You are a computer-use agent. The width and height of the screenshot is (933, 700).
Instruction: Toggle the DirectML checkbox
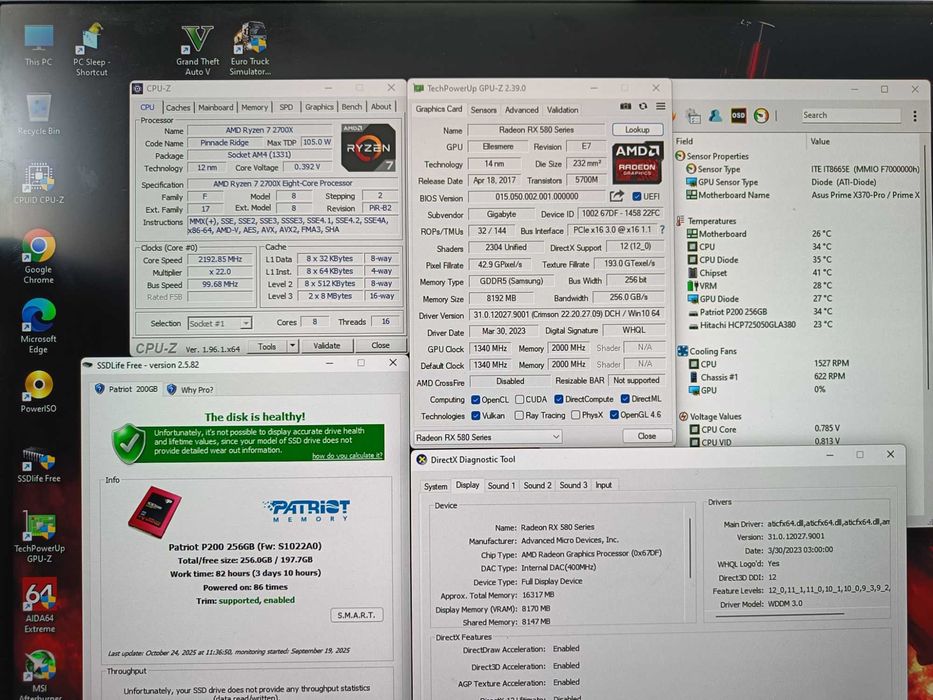625,399
